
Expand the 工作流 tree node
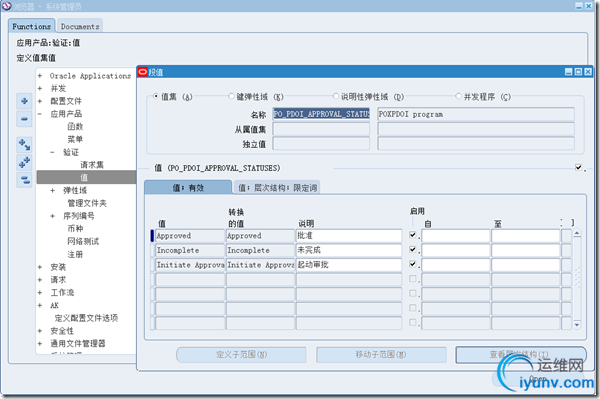(40, 293)
